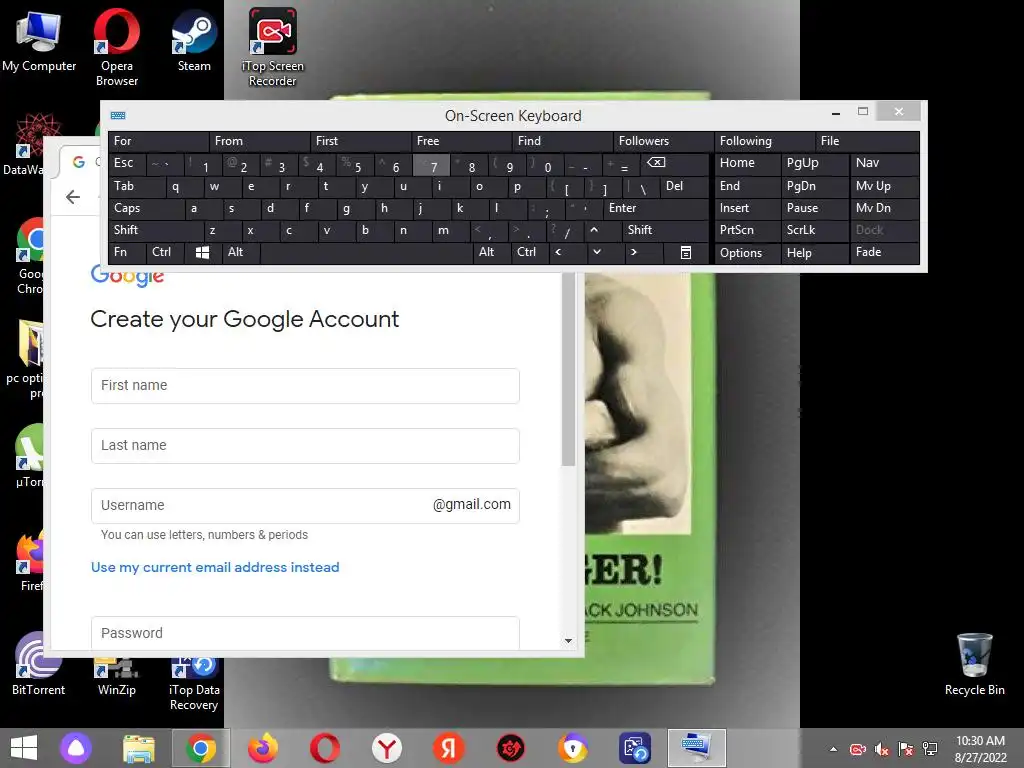The image size is (1024, 768).
Task: Choose 'Followers' text prediction
Action: 664,142
